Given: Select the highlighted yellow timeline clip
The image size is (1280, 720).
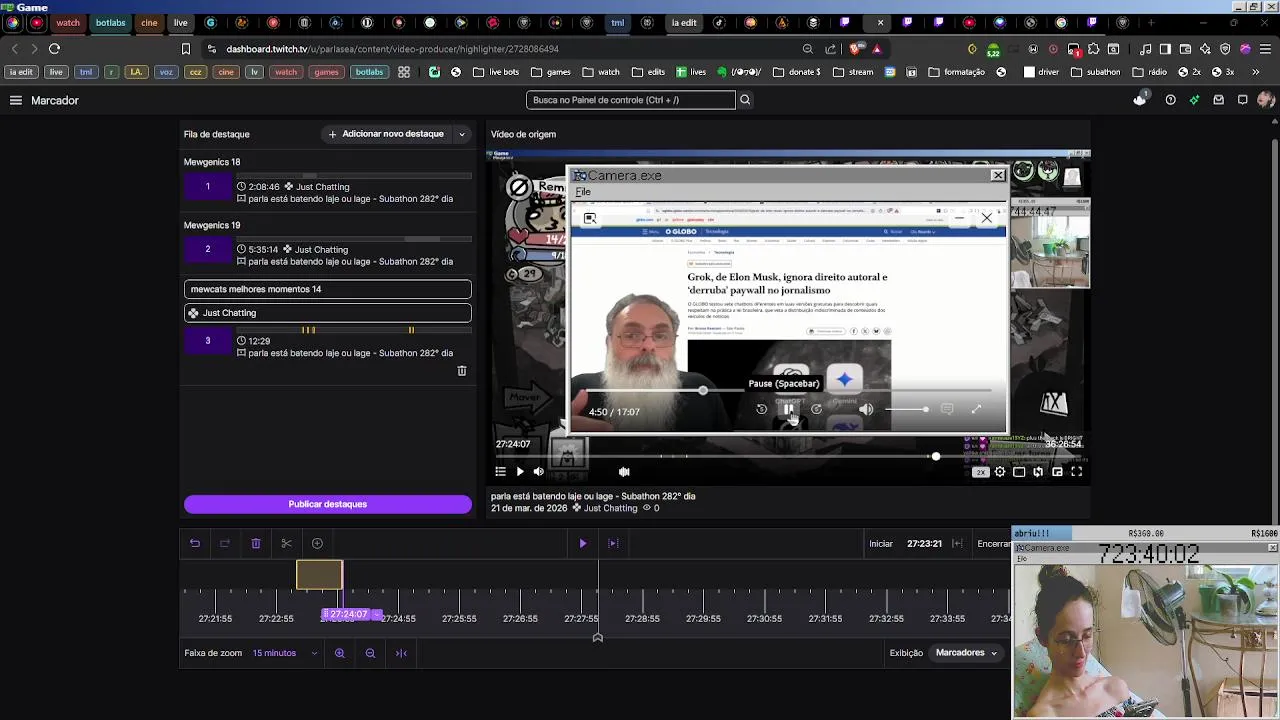Looking at the screenshot, I should click(319, 575).
